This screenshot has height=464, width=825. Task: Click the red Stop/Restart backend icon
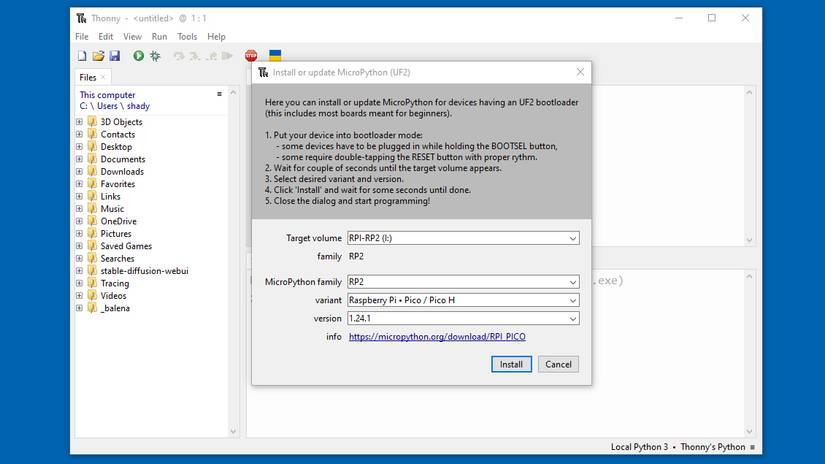point(251,55)
